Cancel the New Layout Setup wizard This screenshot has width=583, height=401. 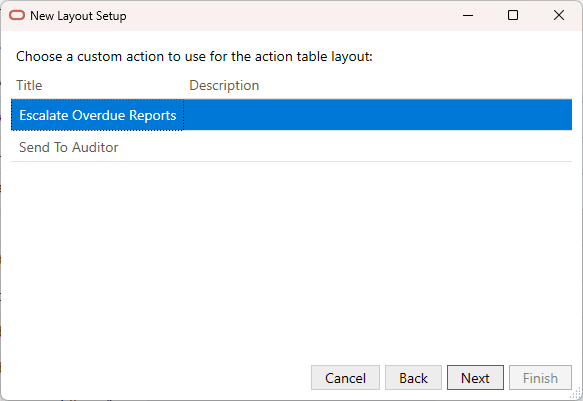click(345, 378)
